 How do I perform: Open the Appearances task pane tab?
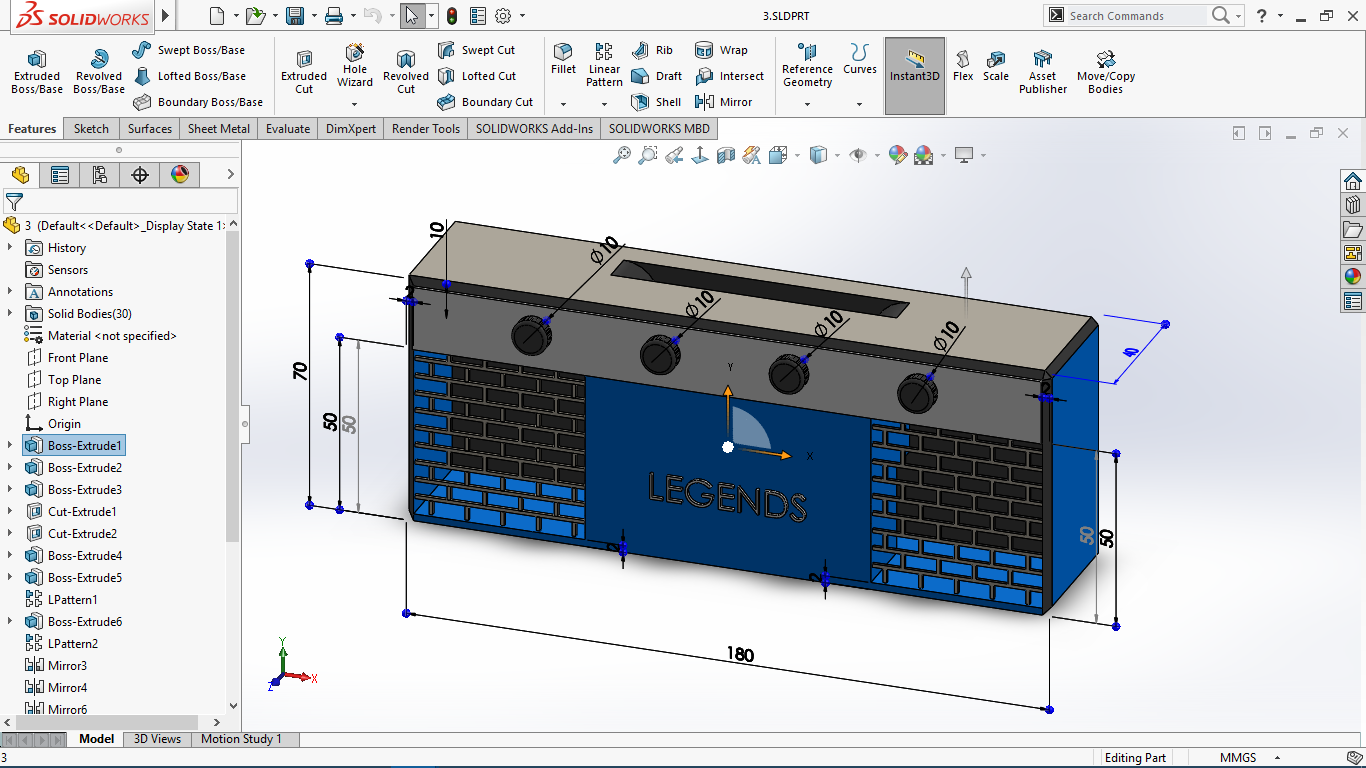(1353, 277)
